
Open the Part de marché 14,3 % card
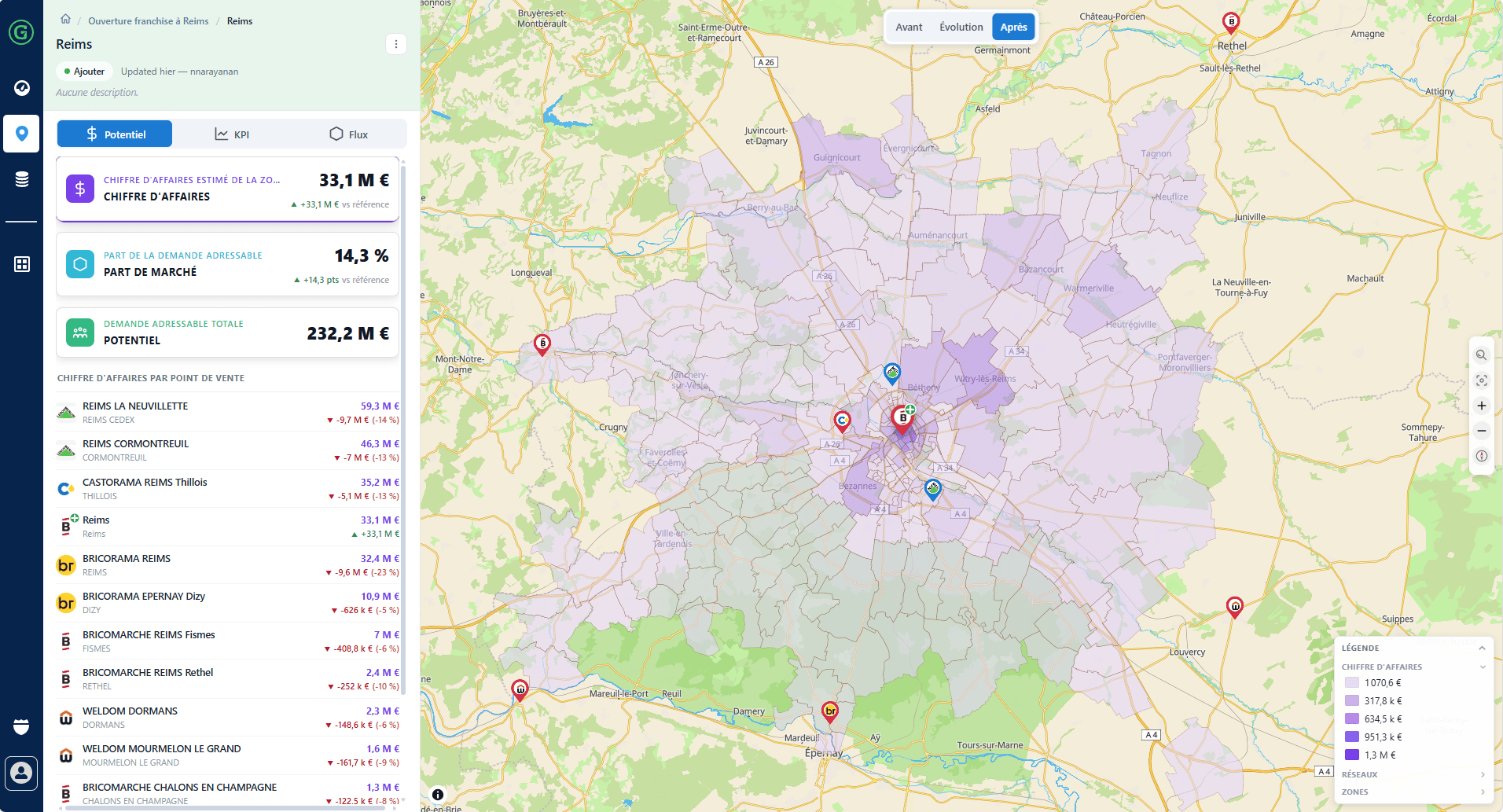228,264
